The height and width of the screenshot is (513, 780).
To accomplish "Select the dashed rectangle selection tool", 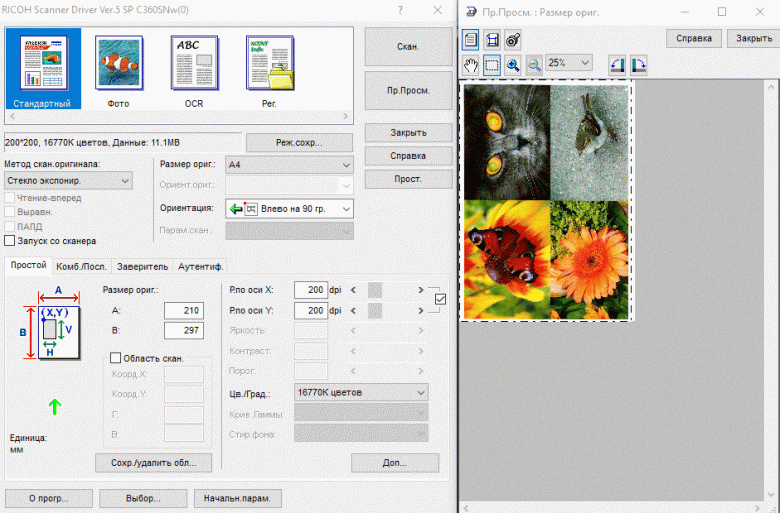I will click(x=492, y=65).
